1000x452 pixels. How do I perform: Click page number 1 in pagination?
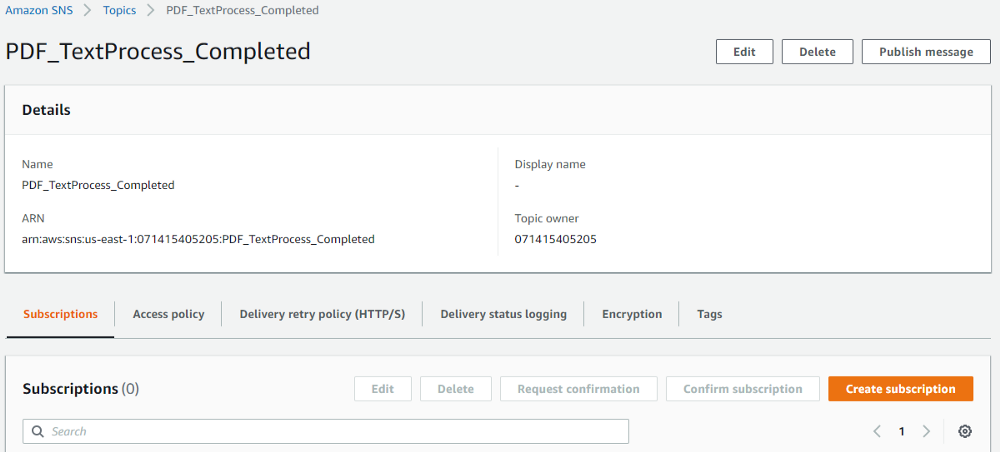(901, 431)
